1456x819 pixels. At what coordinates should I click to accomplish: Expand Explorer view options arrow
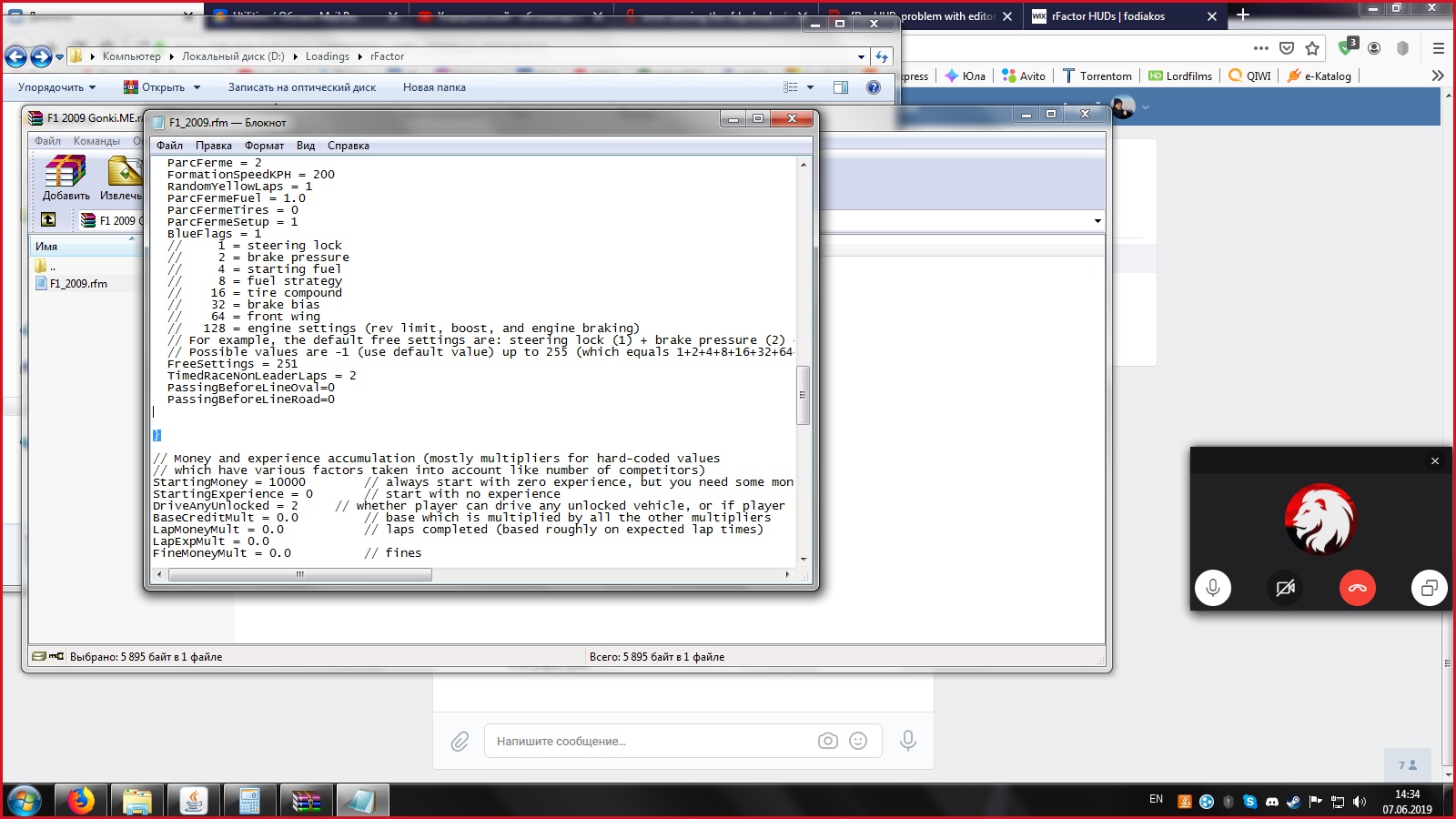point(811,87)
